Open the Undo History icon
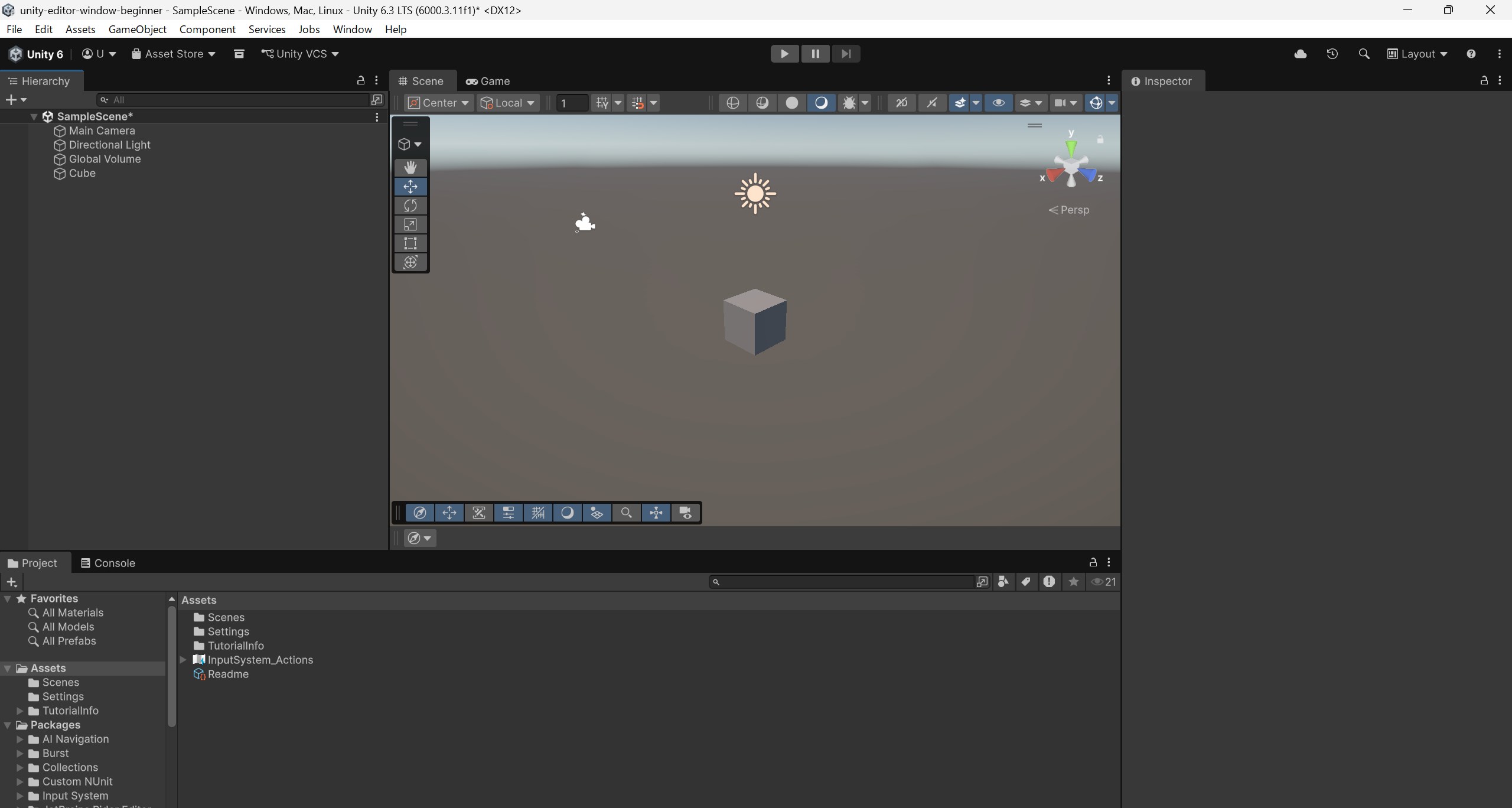This screenshot has height=808, width=1512. [x=1332, y=54]
